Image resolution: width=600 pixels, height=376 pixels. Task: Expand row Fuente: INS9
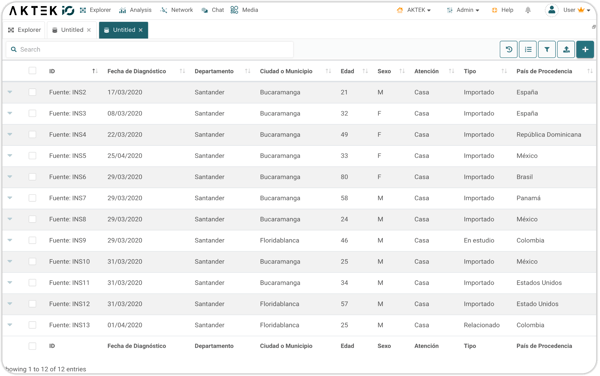coord(10,240)
